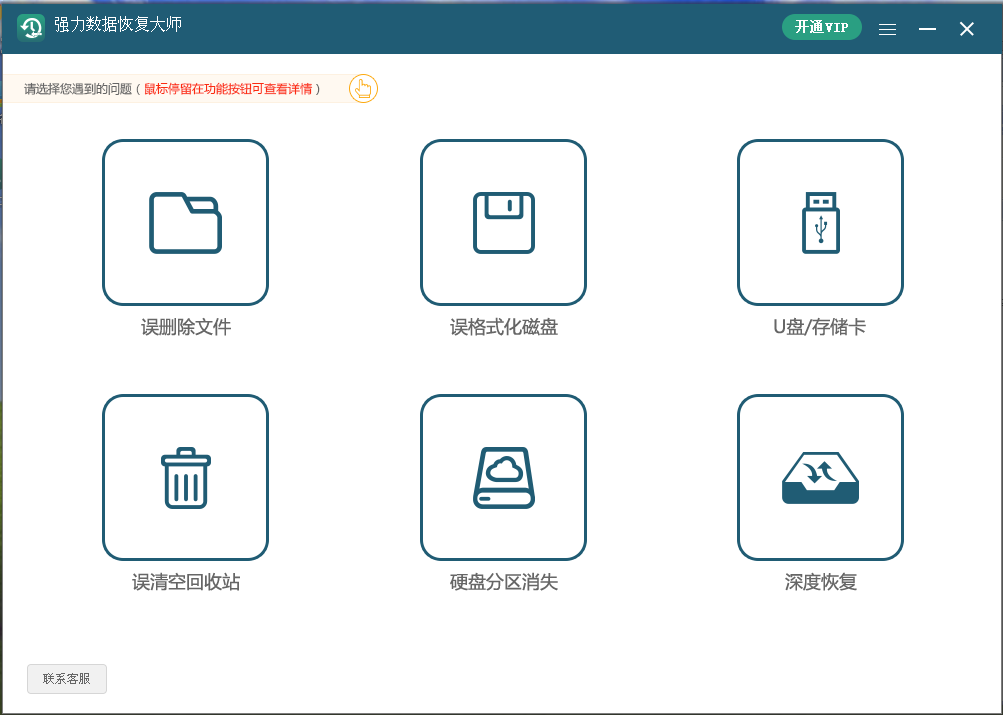Click the 联系客服 button
This screenshot has height=715, width=1003.
(67, 679)
